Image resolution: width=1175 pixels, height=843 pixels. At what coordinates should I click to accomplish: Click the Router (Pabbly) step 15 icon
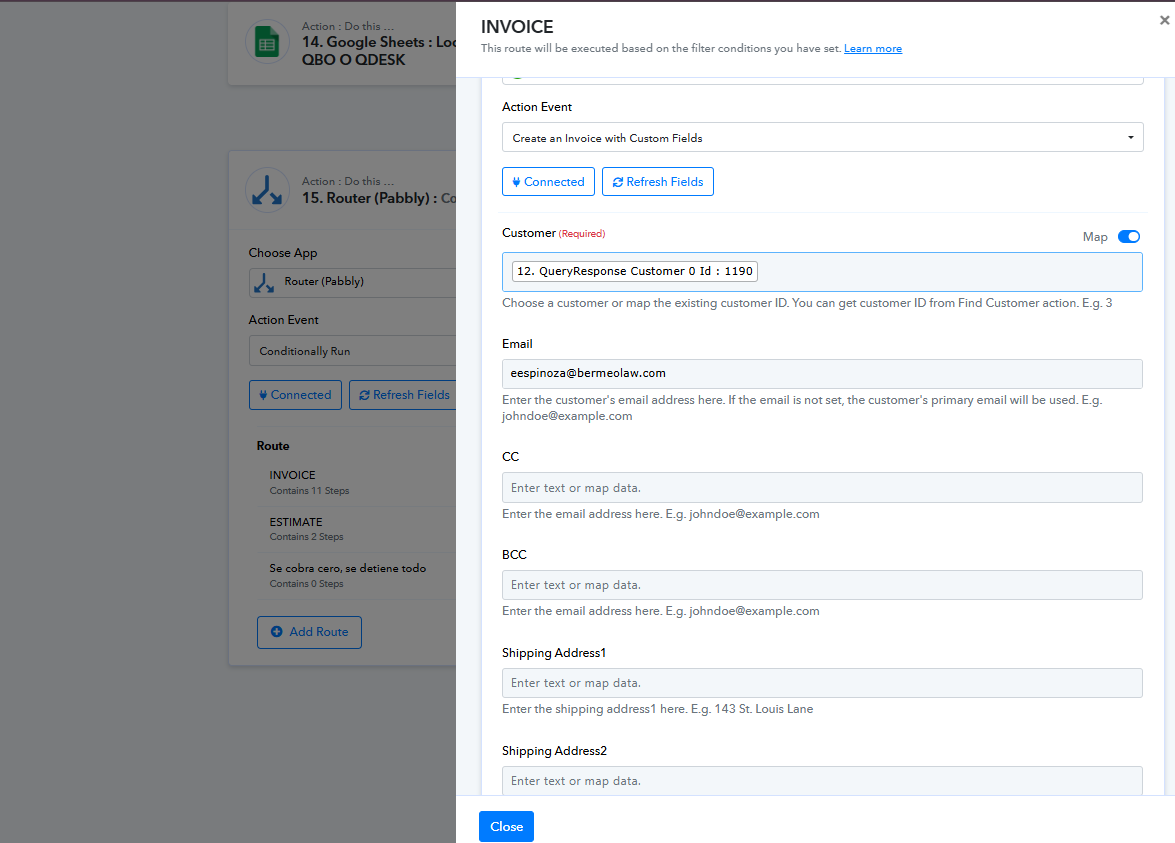tap(267, 190)
